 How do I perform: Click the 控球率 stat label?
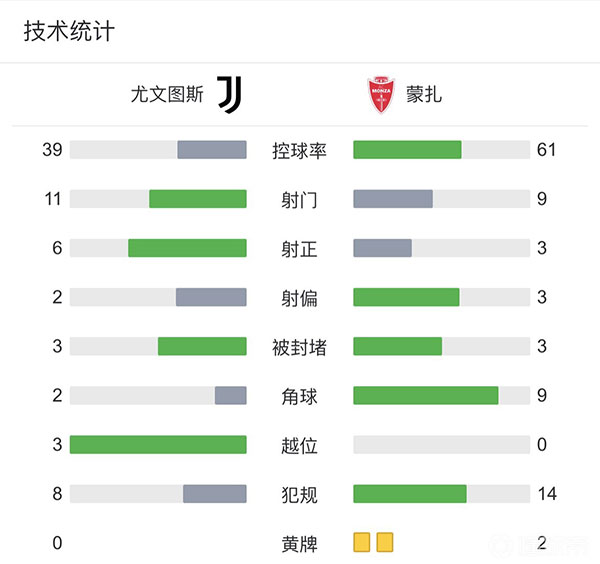click(300, 151)
